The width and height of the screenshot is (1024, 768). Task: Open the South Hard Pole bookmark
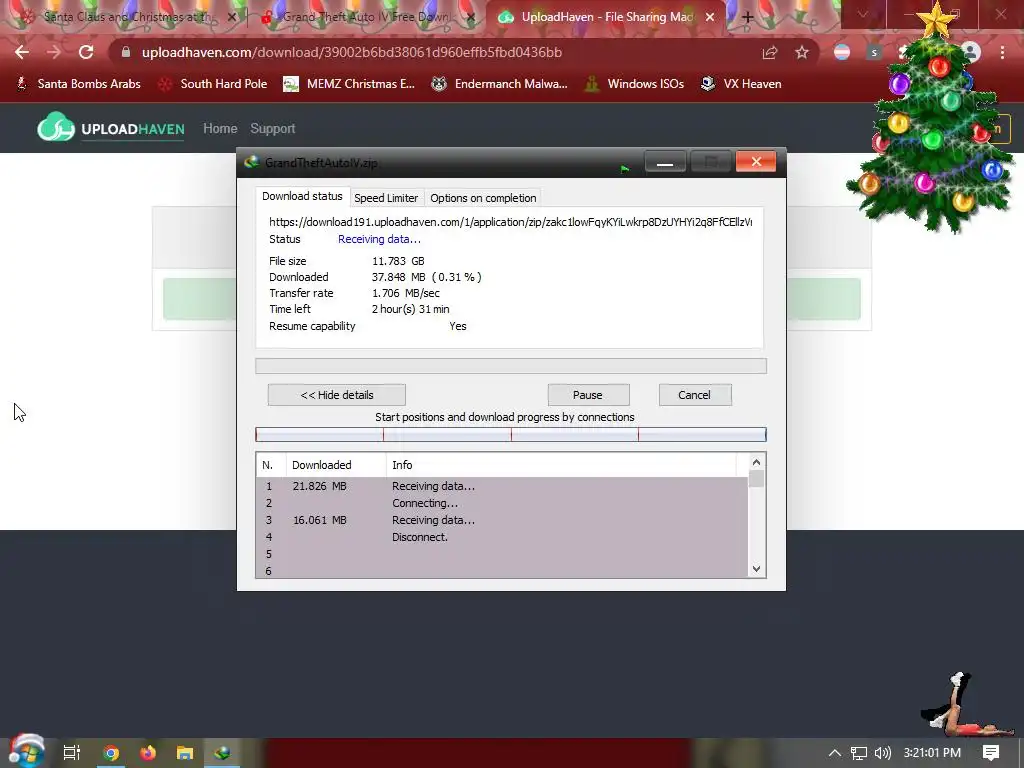(212, 84)
